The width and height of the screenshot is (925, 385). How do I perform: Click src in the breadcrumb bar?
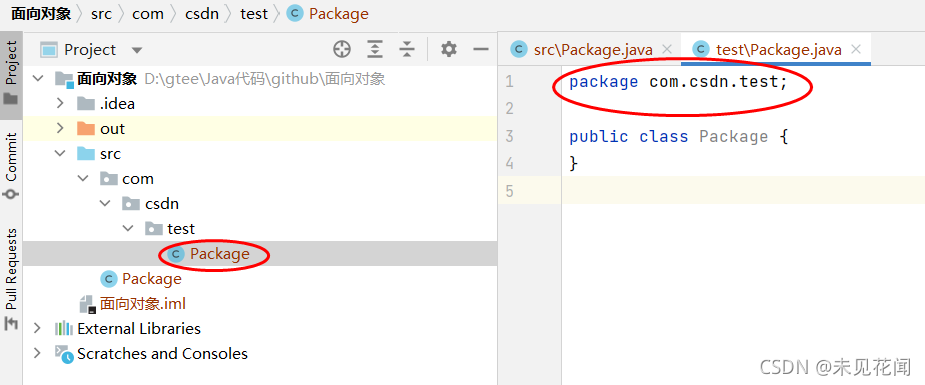101,14
